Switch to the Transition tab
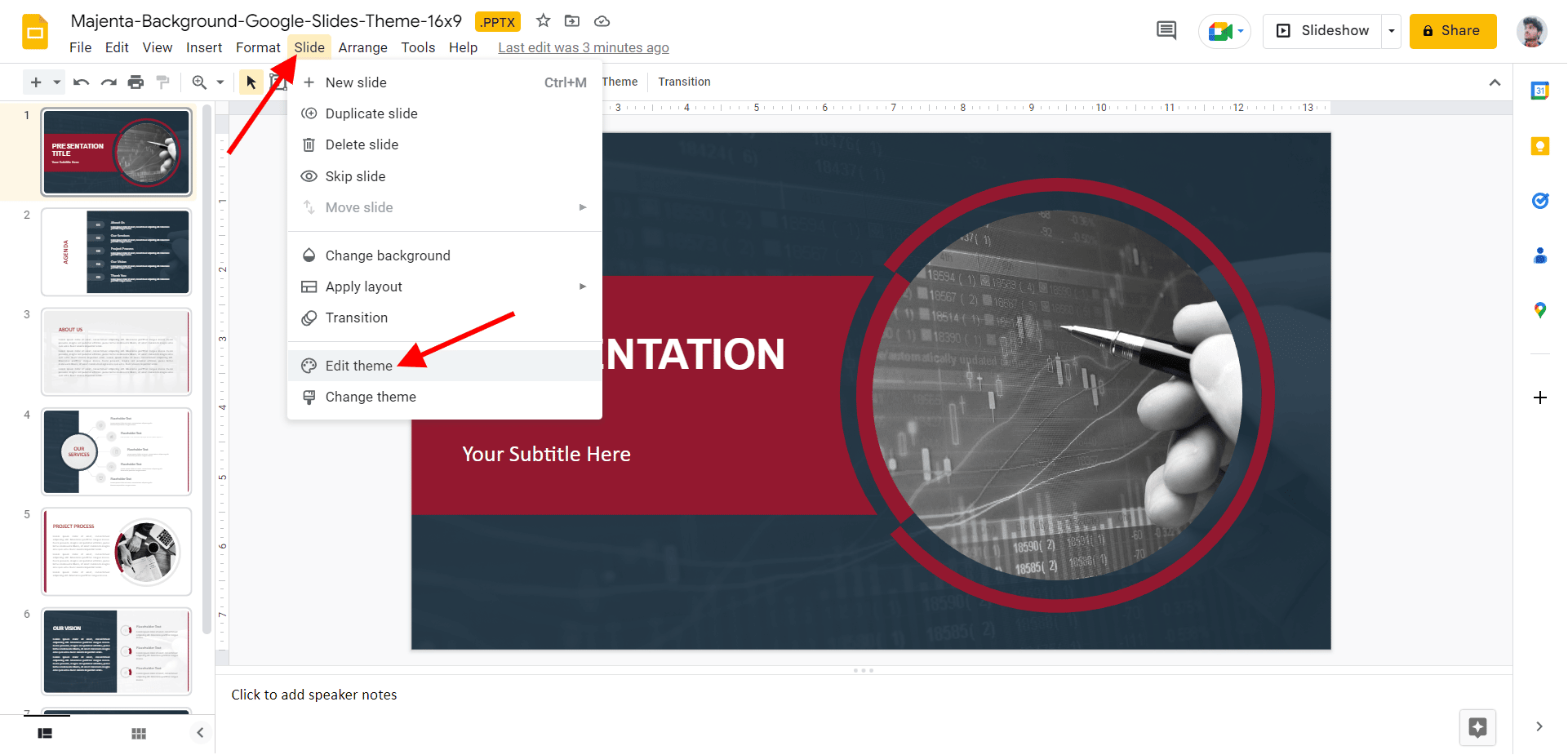The height and width of the screenshot is (755, 1568). pyautogui.click(x=684, y=82)
